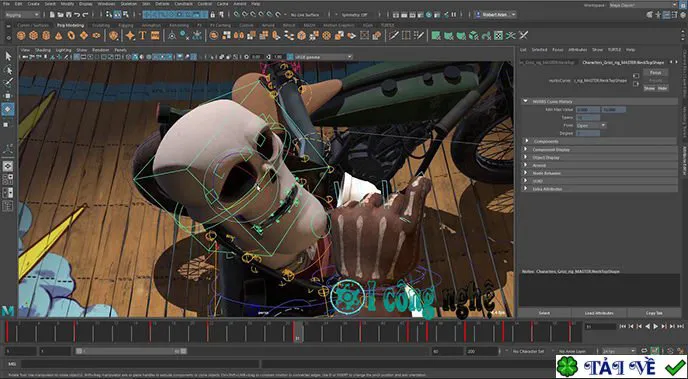
Task: Click the super shape star shelf icon
Action: [x=130, y=36]
